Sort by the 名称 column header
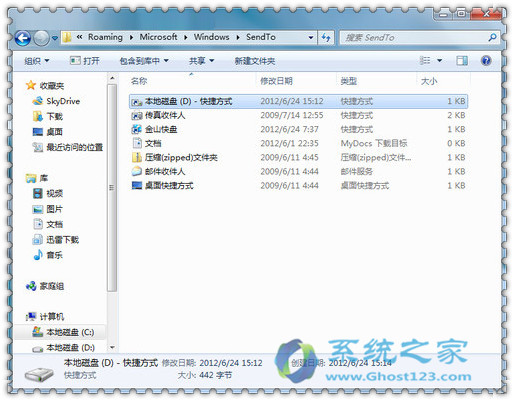 [139, 81]
